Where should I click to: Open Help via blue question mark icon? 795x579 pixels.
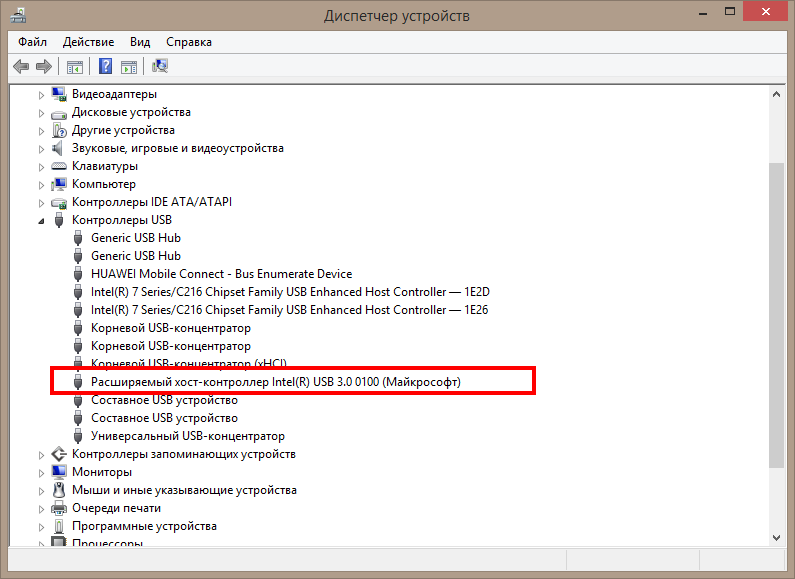[x=105, y=66]
